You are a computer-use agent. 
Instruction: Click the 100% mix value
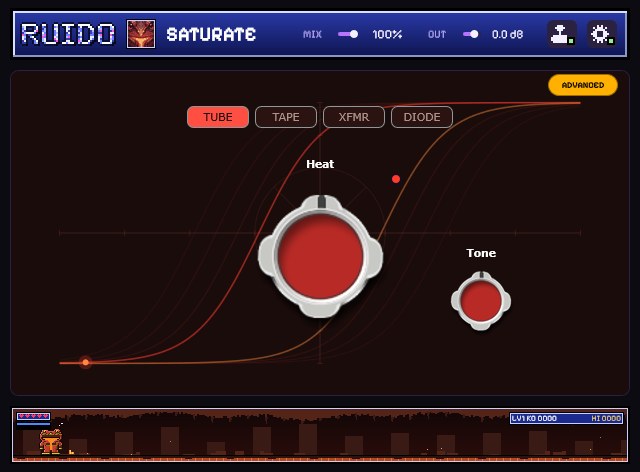387,34
